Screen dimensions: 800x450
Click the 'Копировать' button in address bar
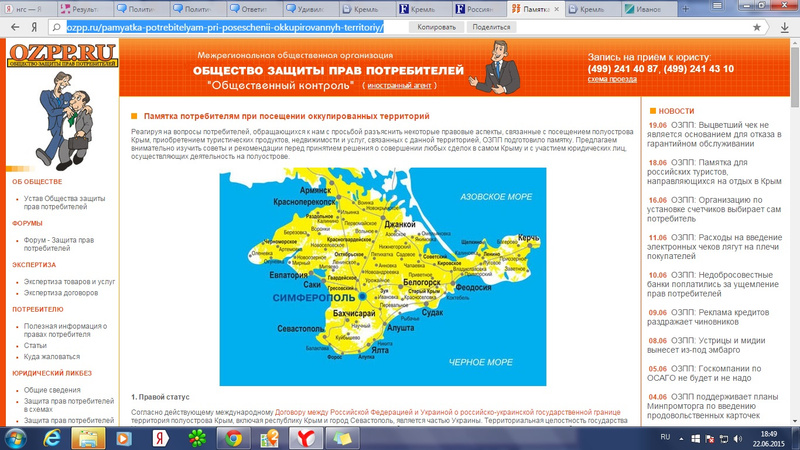point(435,27)
